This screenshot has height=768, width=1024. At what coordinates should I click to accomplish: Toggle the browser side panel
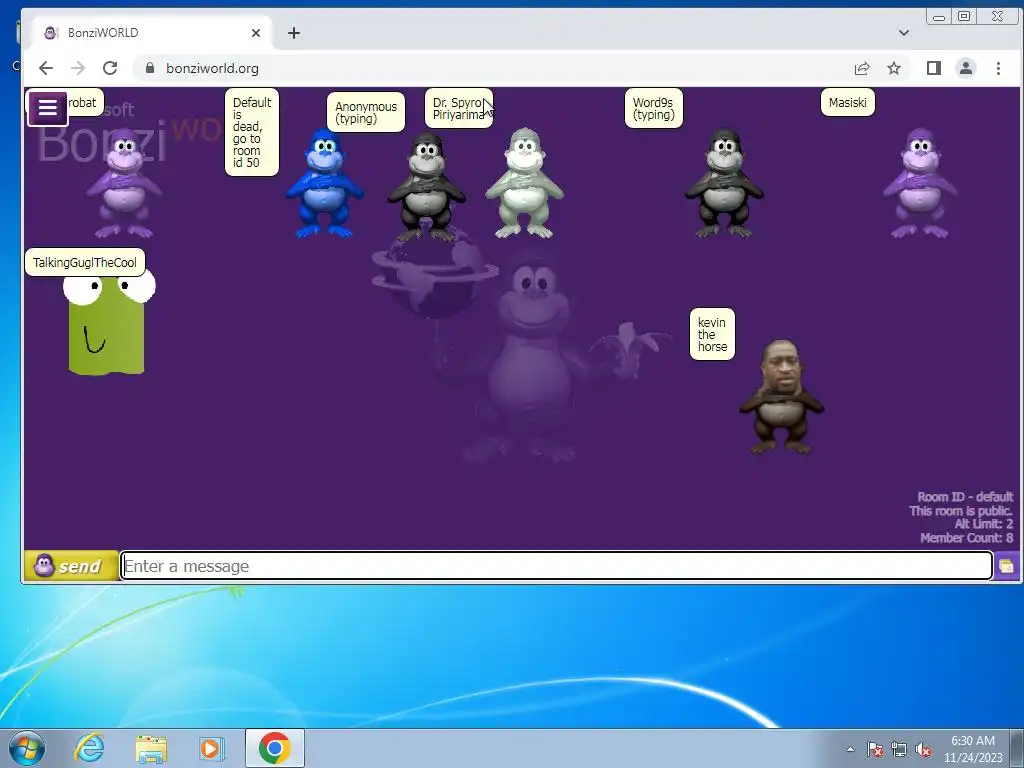click(x=934, y=68)
